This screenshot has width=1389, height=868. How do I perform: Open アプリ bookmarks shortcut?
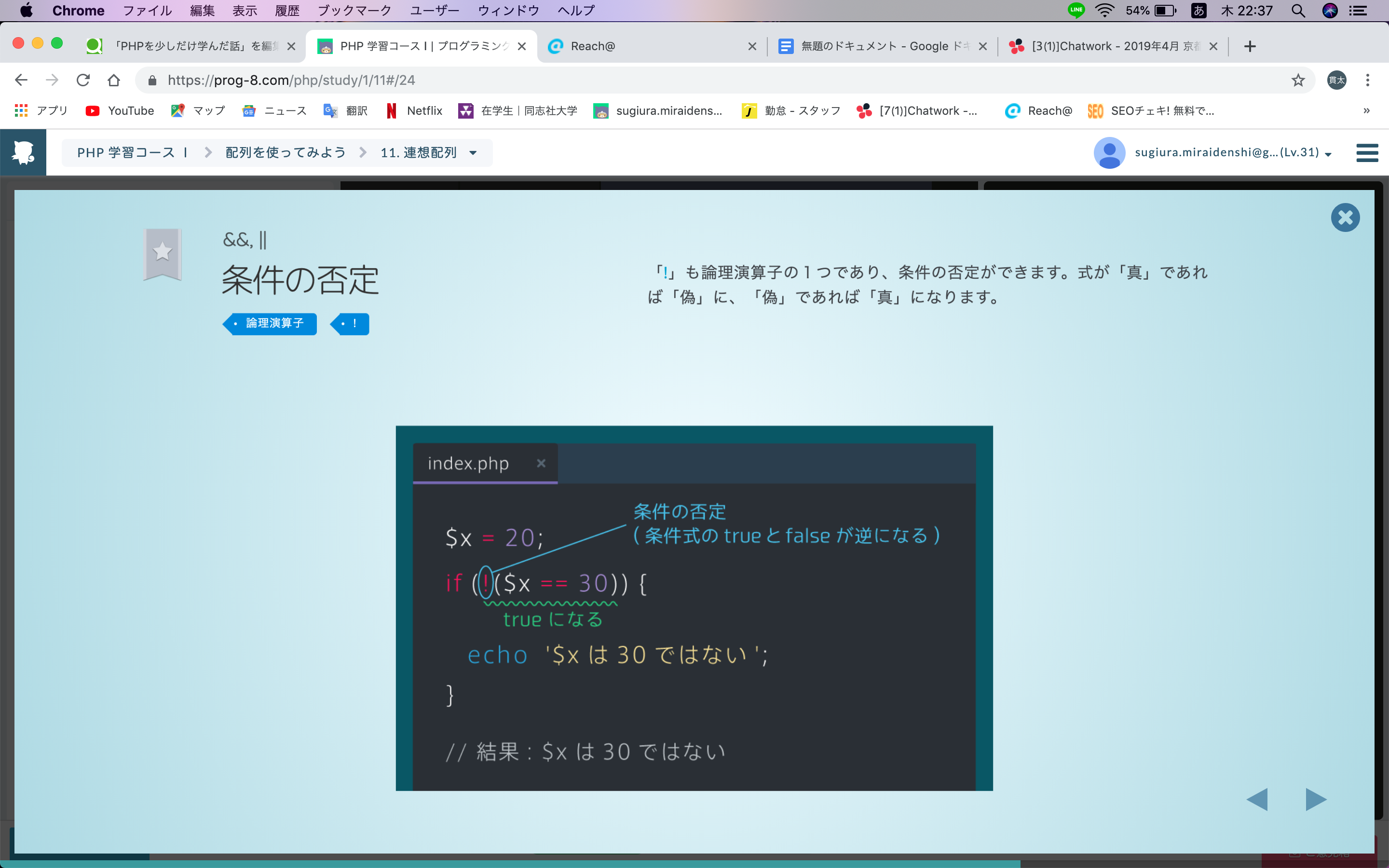(41, 111)
